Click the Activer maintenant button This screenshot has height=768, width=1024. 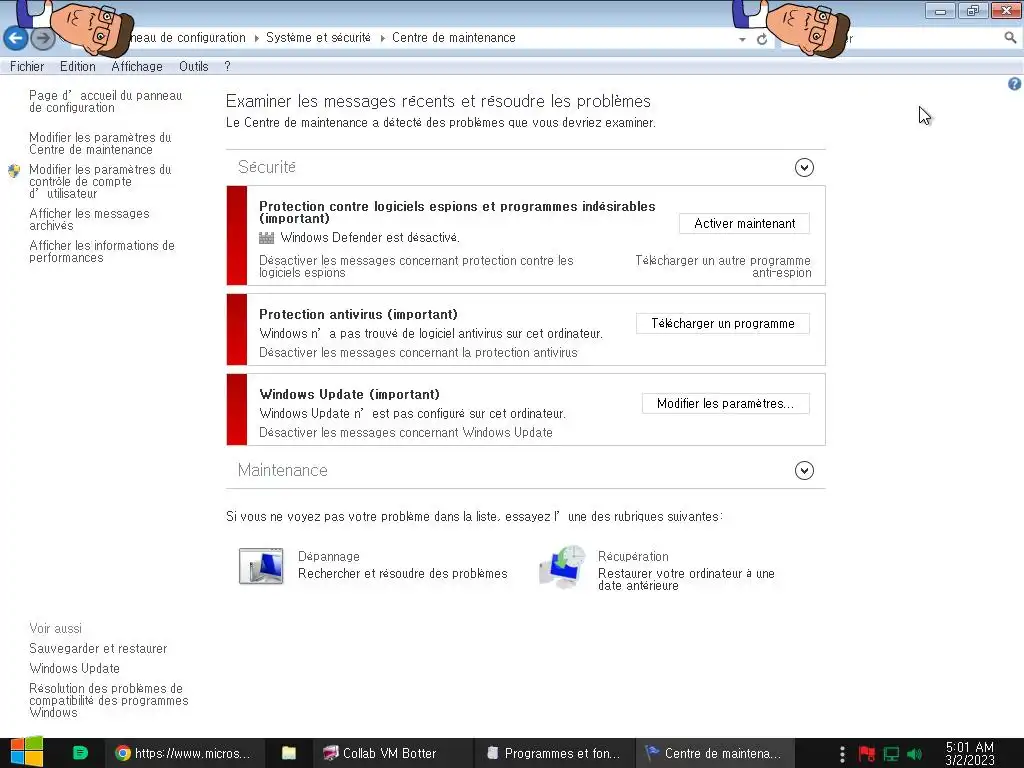(744, 223)
